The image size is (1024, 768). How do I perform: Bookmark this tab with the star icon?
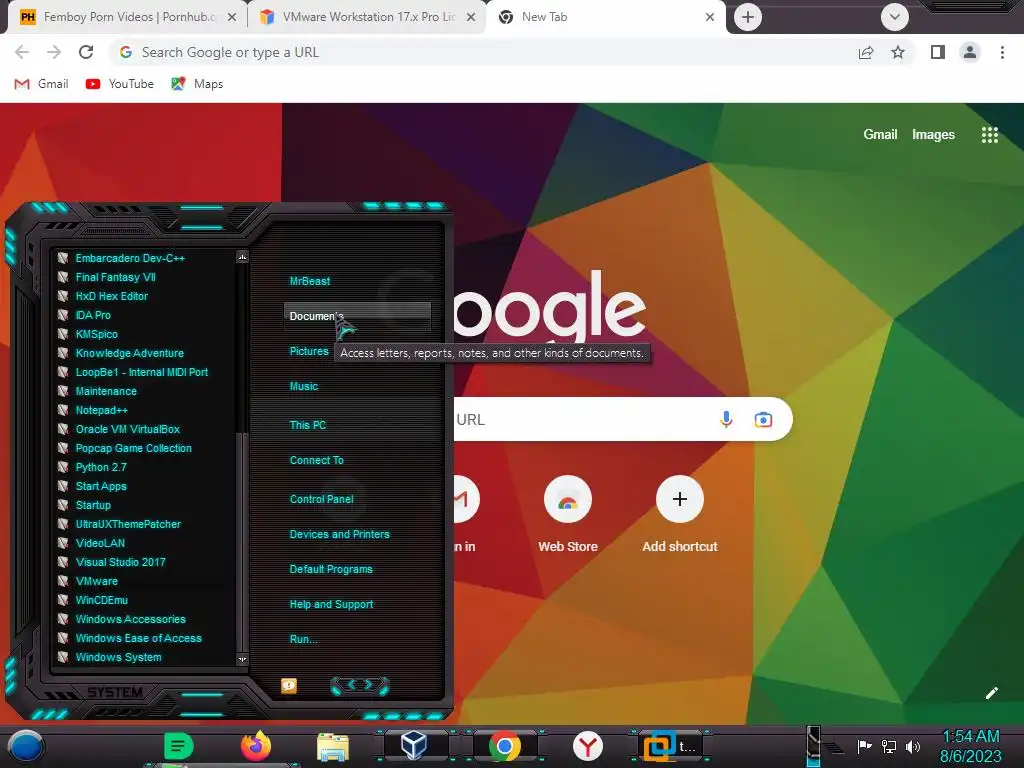coord(898,52)
